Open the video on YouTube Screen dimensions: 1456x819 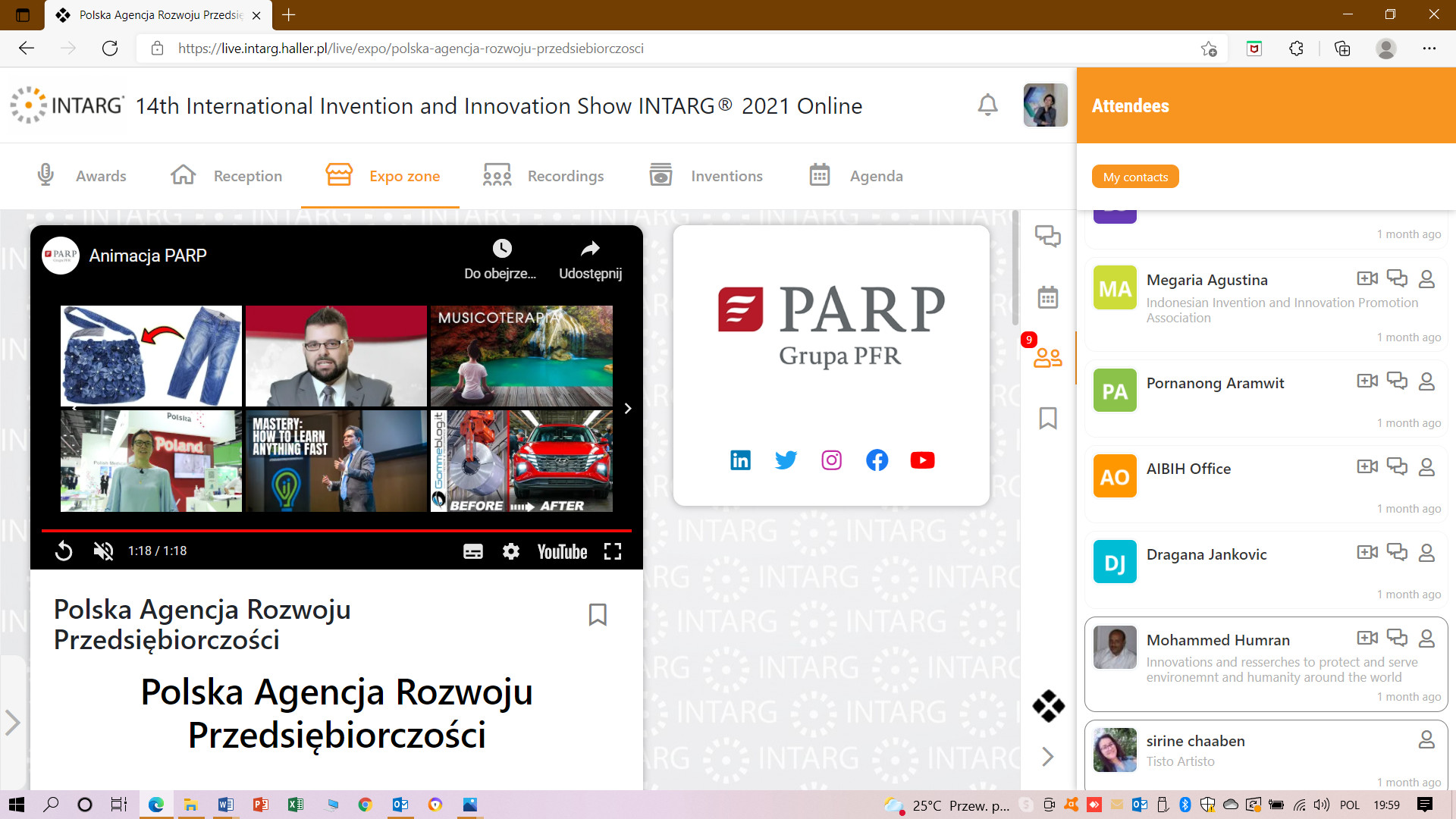(562, 551)
